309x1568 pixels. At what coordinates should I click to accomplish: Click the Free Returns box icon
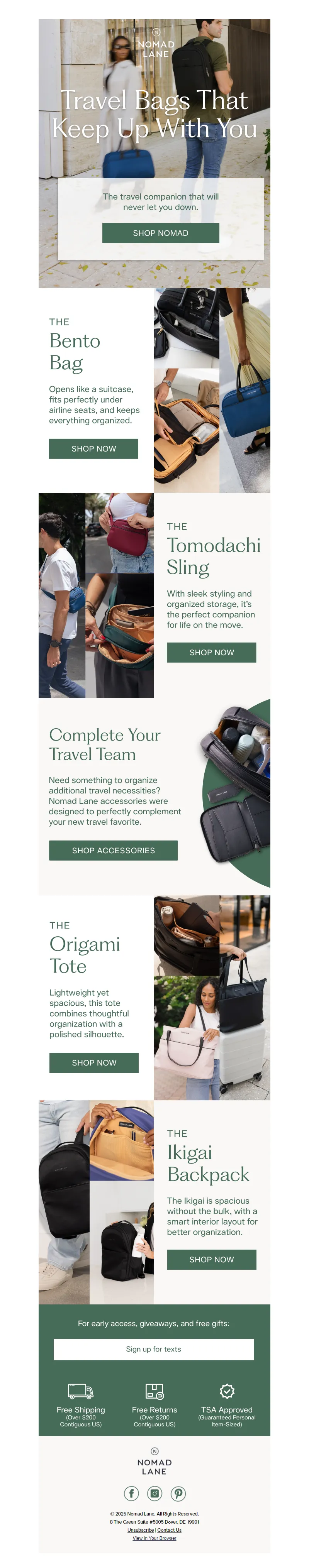[154, 1391]
